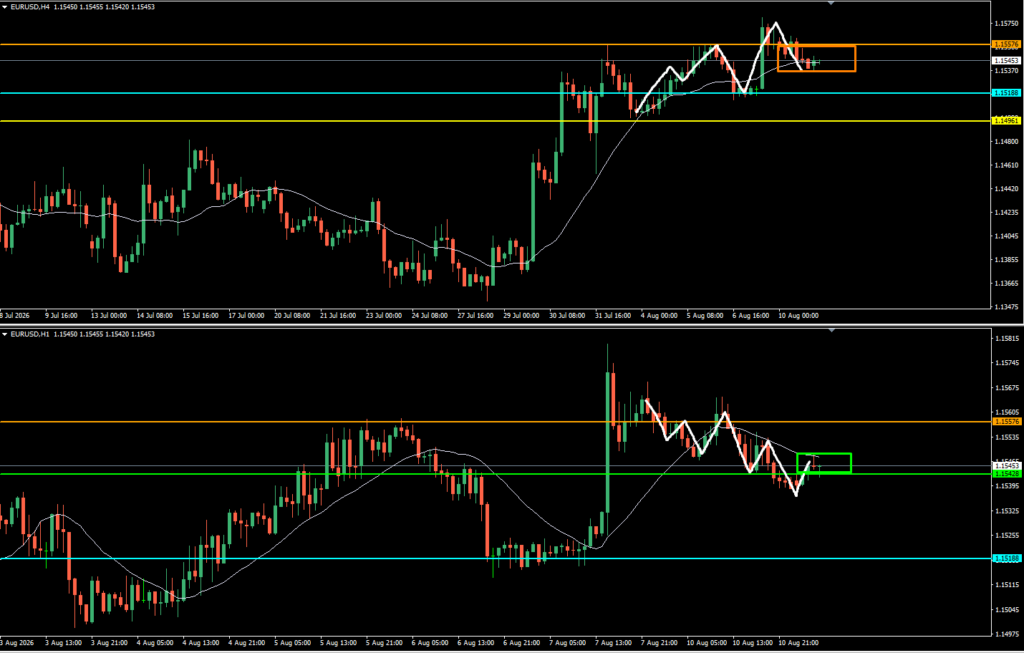Click the H1 chart shift triangle marker

pos(831,331)
